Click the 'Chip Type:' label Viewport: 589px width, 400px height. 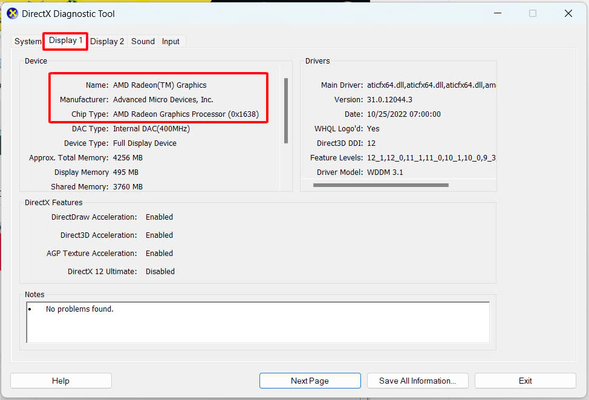pos(90,114)
